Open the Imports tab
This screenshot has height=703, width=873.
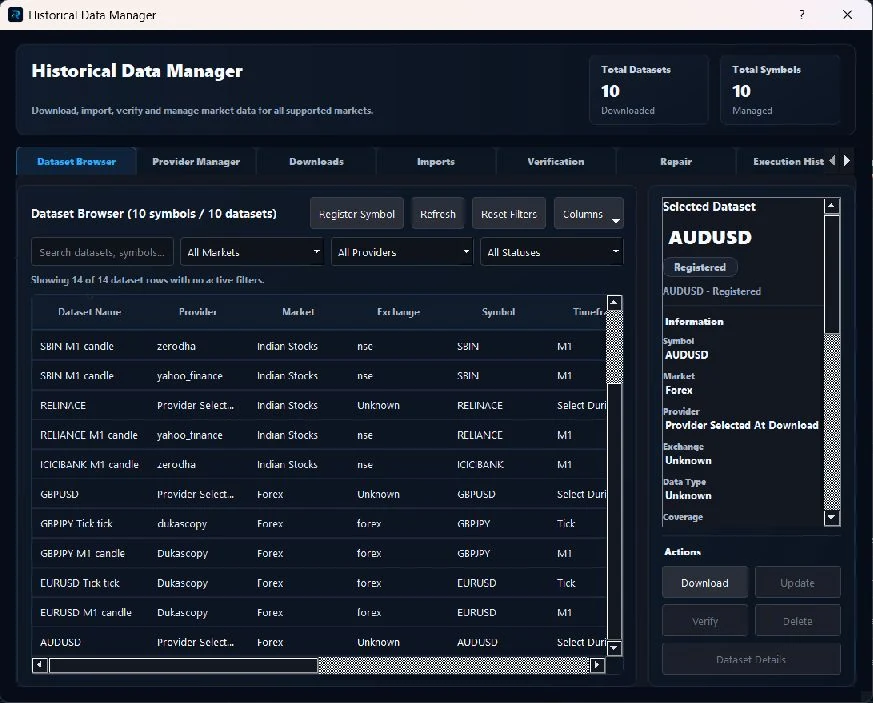436,161
